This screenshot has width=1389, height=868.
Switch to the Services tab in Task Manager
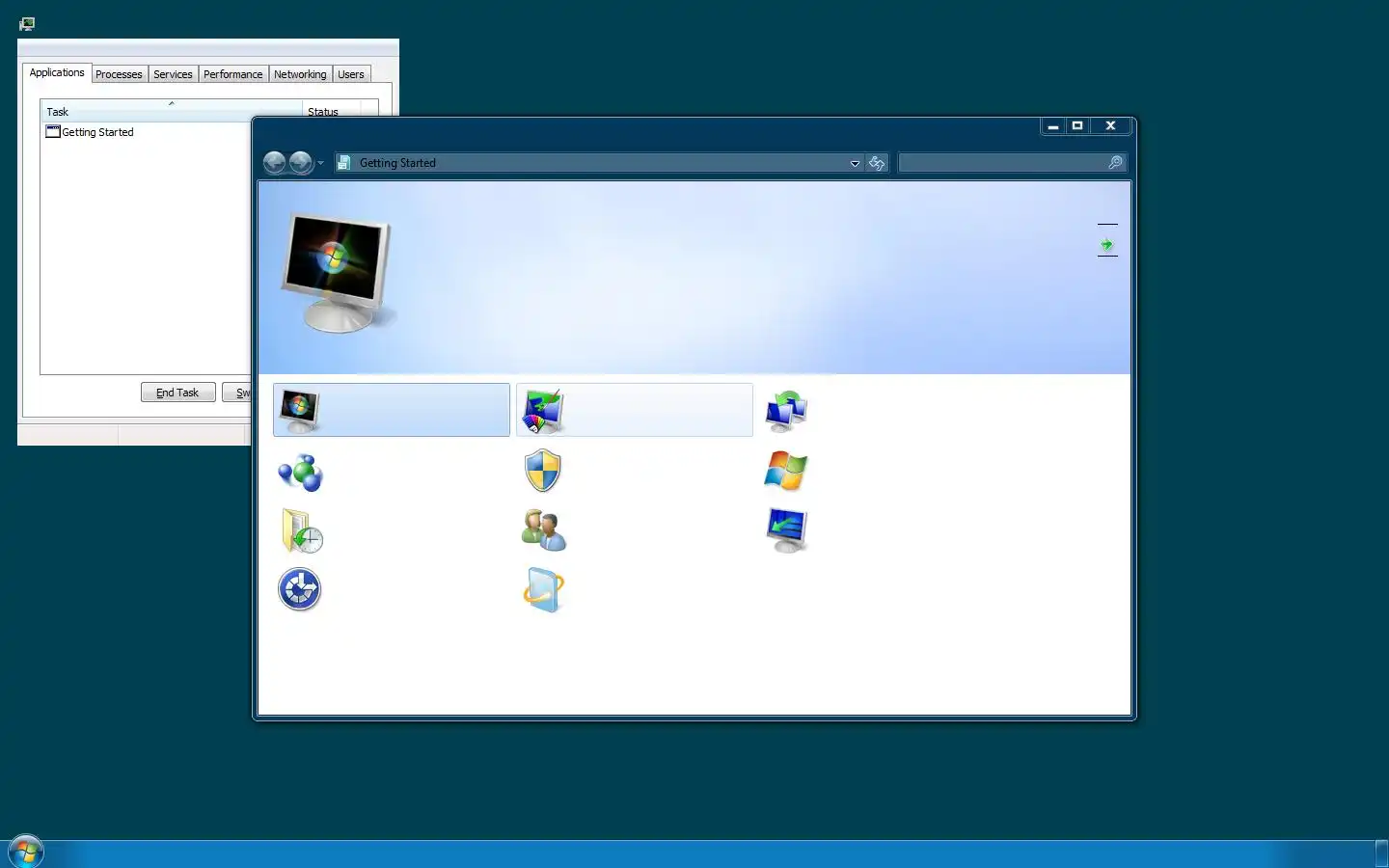173,74
